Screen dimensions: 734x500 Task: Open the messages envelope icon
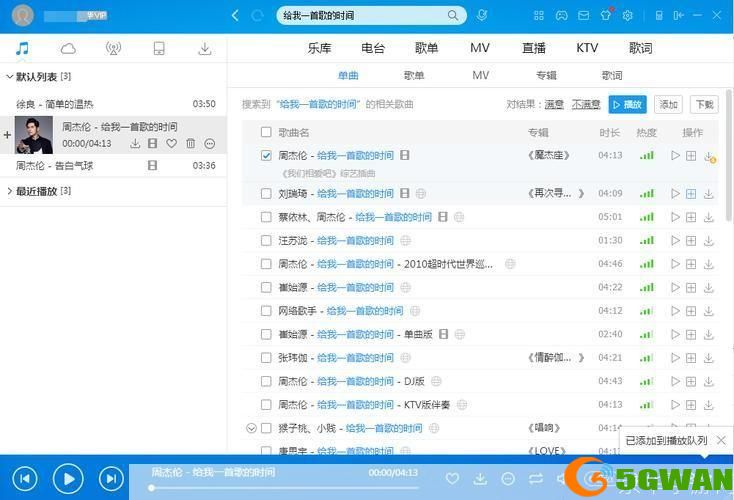(x=584, y=15)
